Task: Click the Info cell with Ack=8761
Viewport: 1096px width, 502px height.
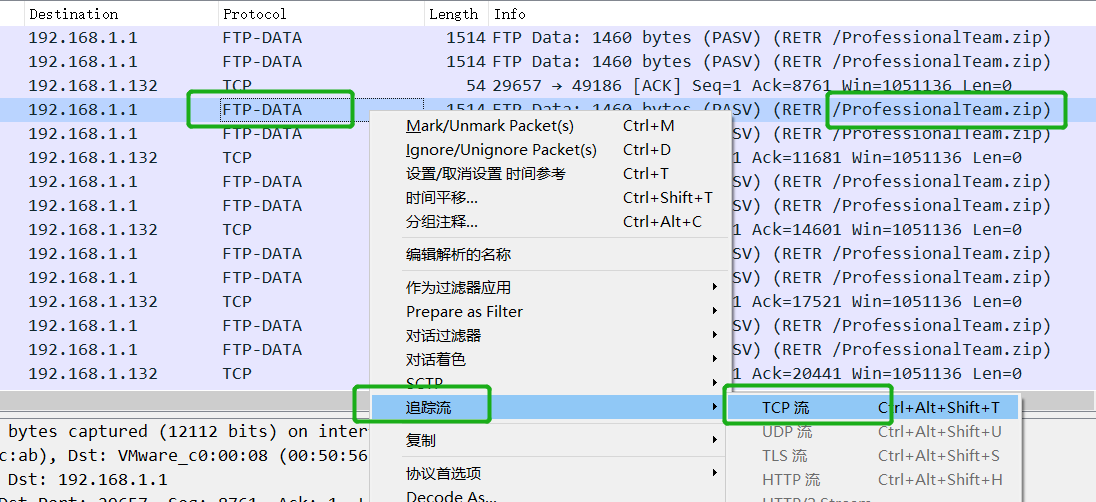Action: click(752, 86)
